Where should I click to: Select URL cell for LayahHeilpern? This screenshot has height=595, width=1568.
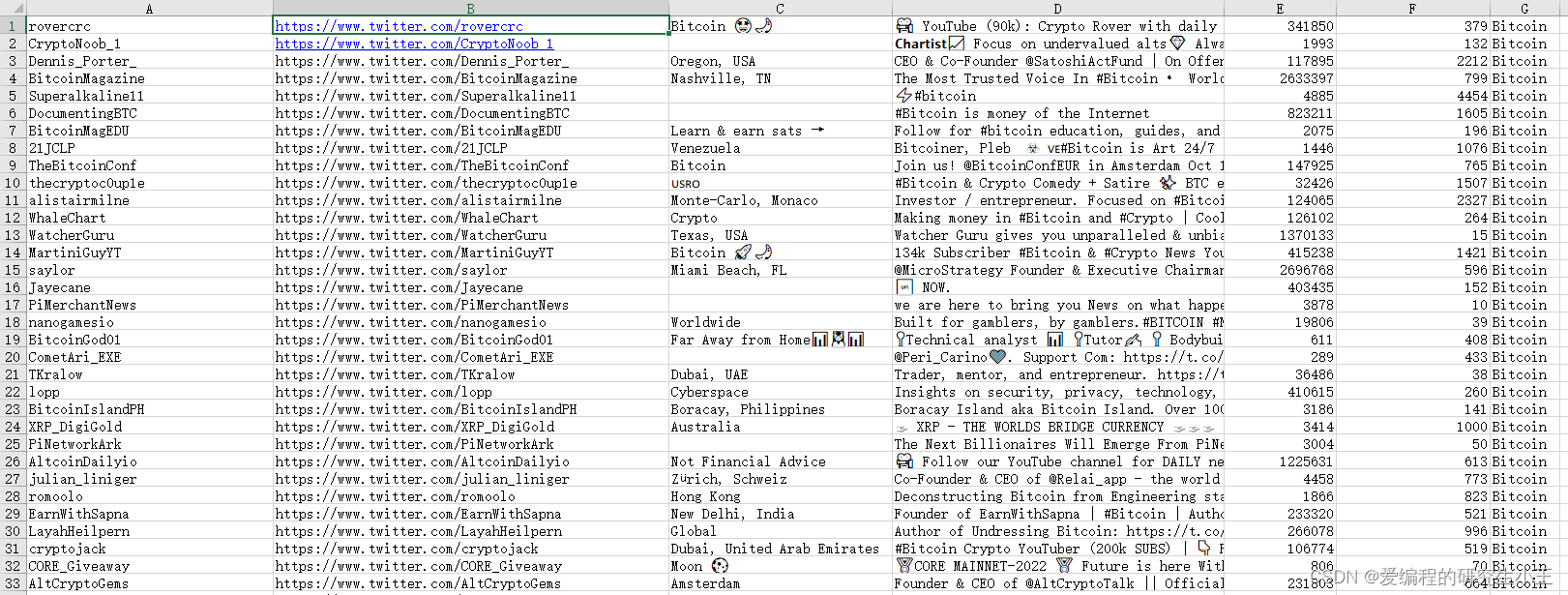(x=470, y=531)
